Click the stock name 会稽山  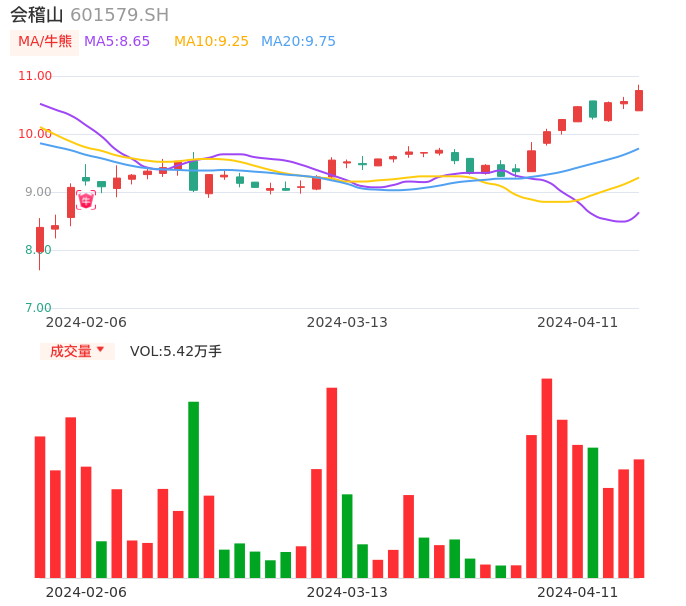[37, 15]
